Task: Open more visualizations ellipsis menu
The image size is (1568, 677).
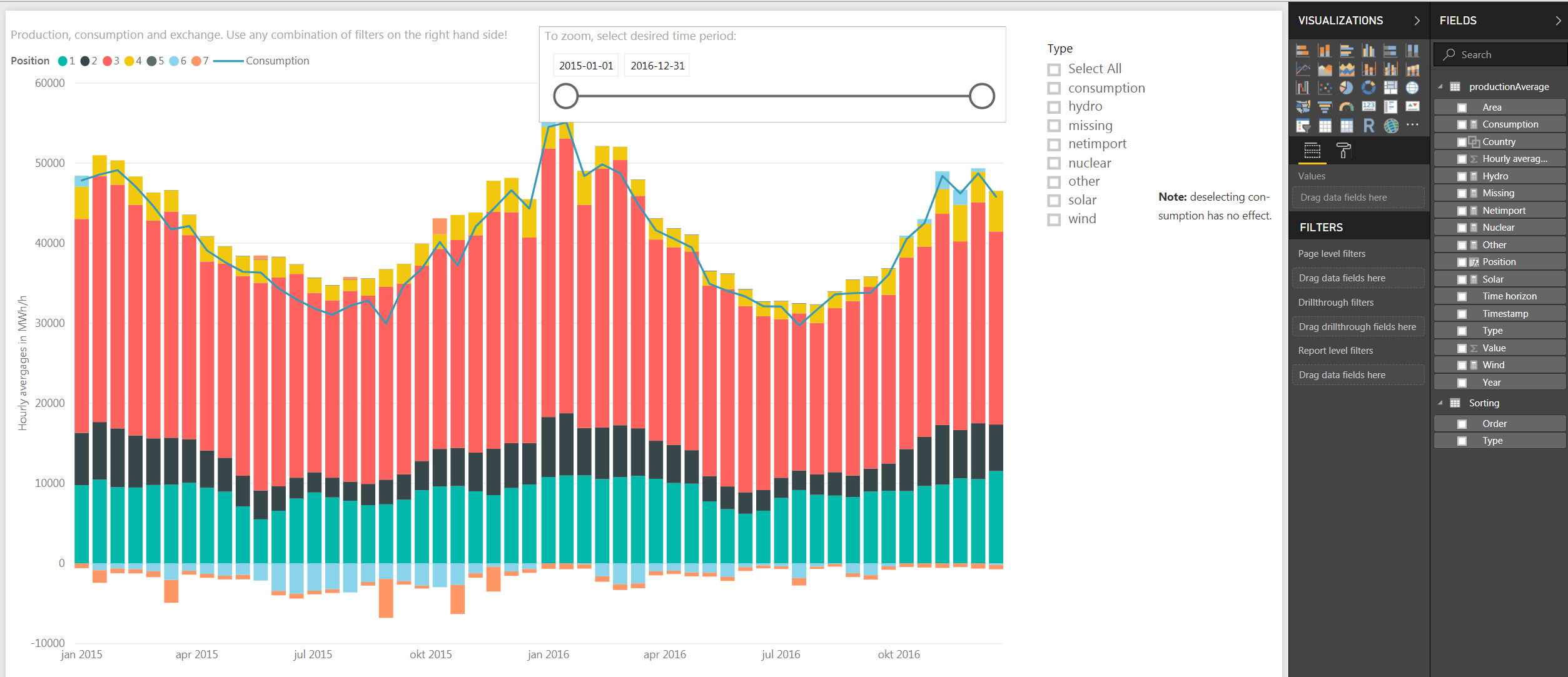Action: coord(1412,125)
